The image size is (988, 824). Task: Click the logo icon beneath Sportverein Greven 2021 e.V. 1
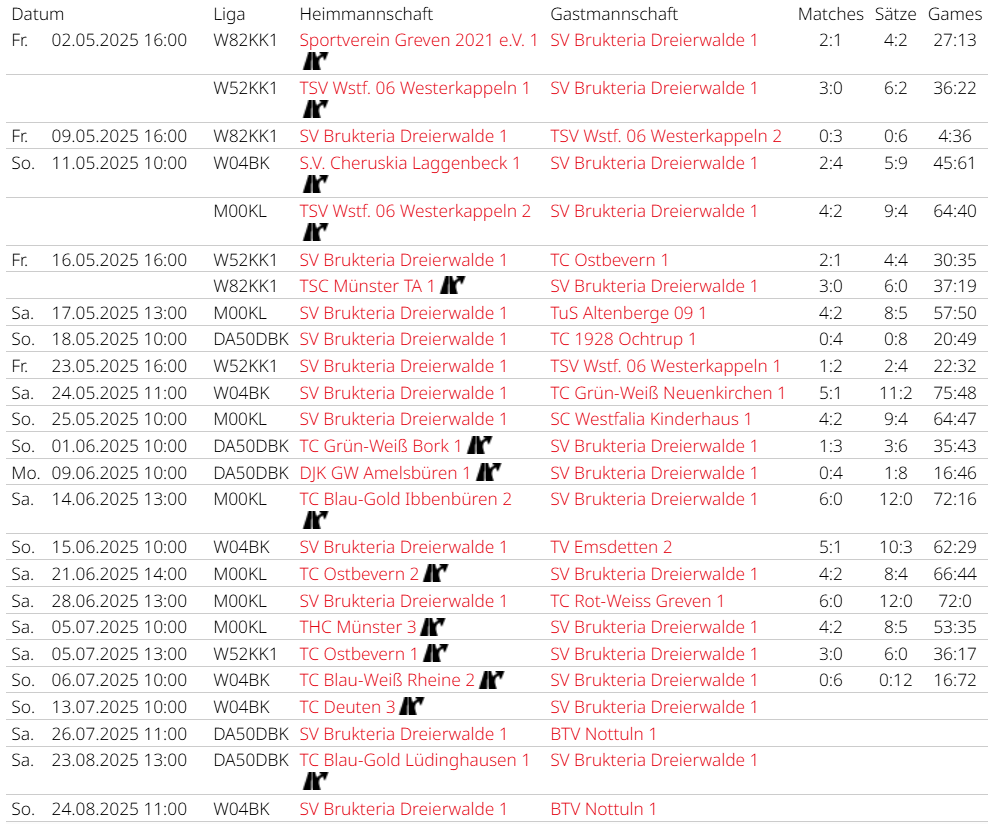pos(315,61)
